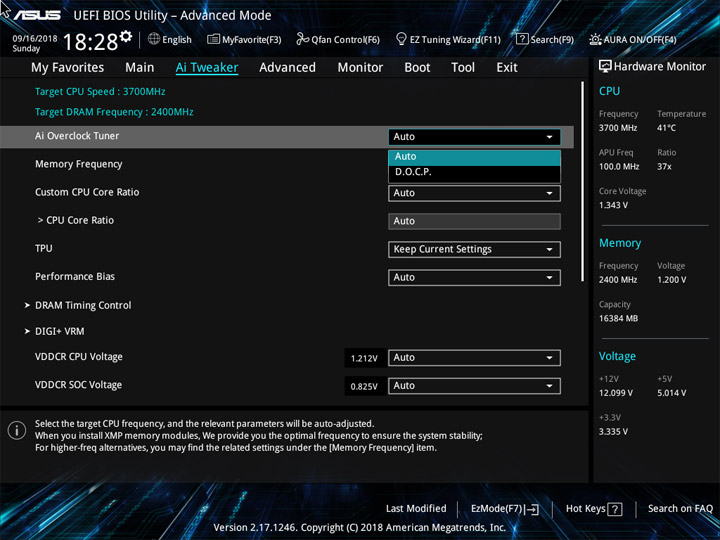Open the Tool tab

click(463, 68)
